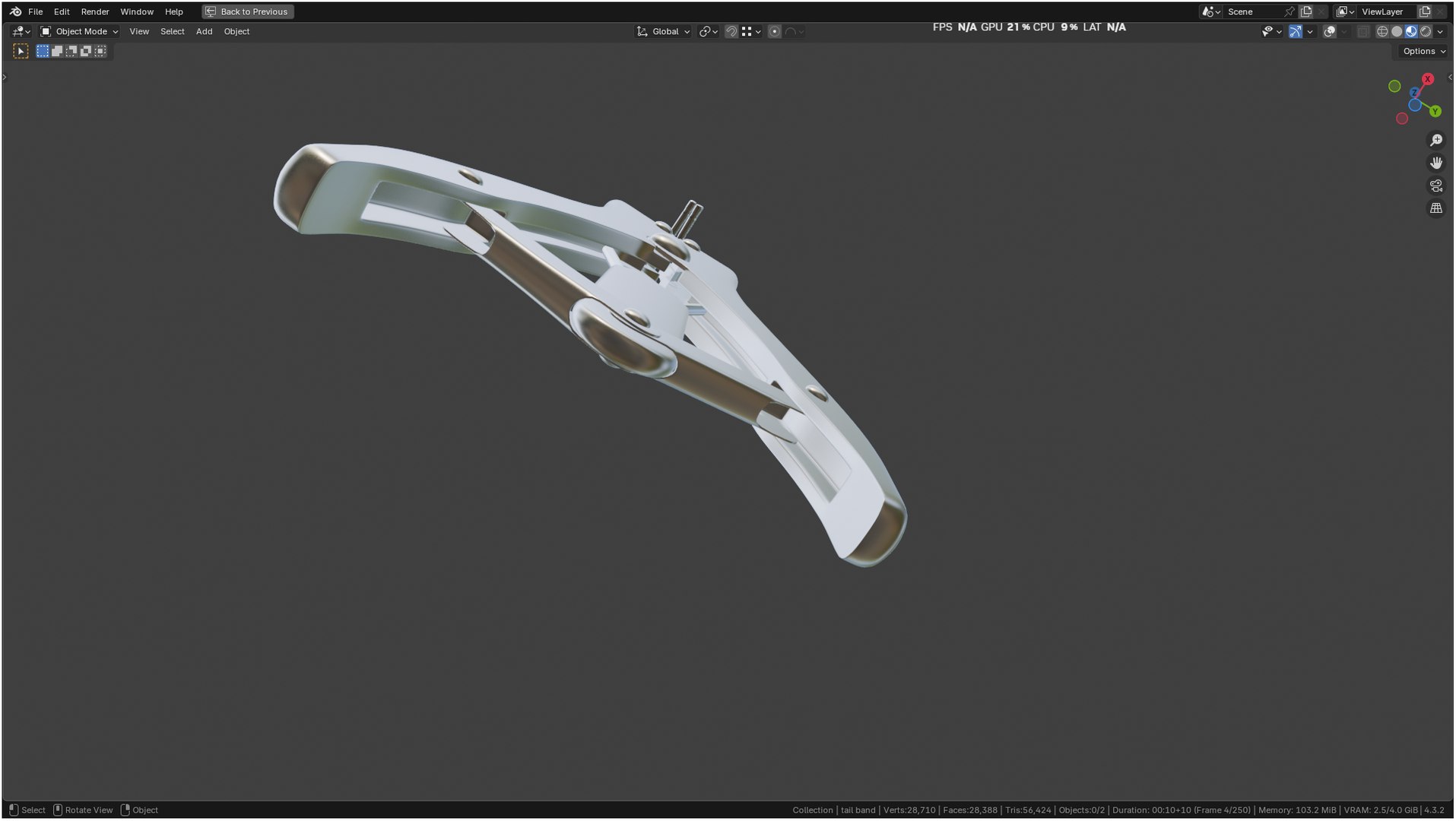This screenshot has width=1456, height=821.
Task: Open the File menu
Action: 35,11
